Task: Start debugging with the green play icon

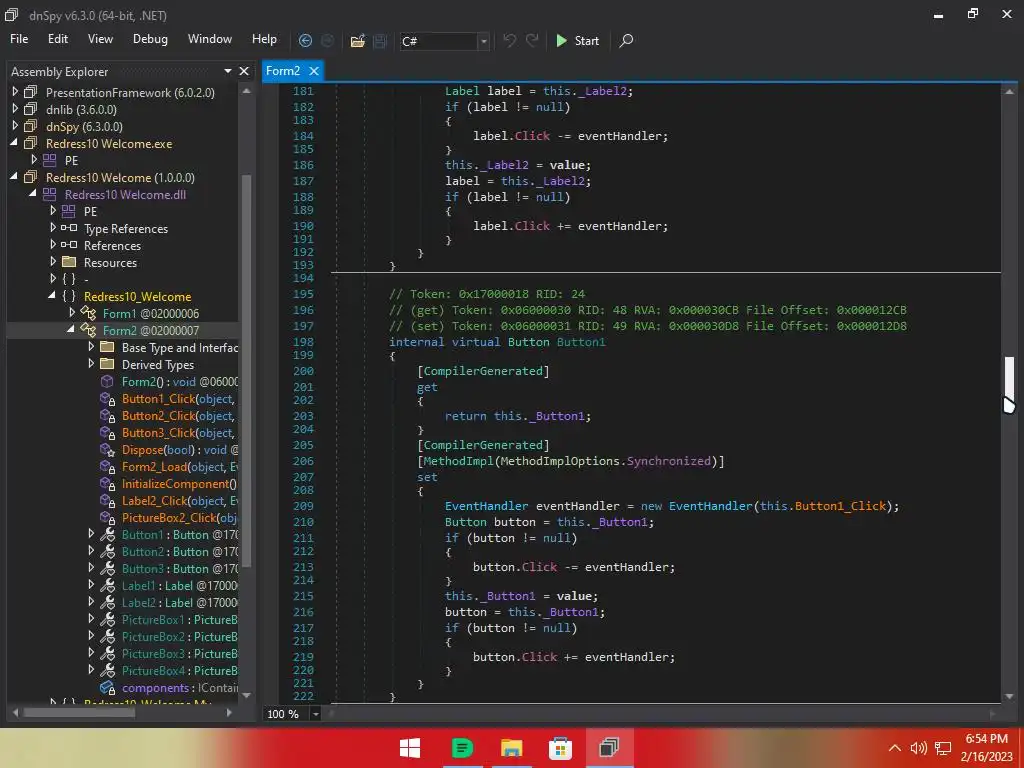Action: pos(561,40)
